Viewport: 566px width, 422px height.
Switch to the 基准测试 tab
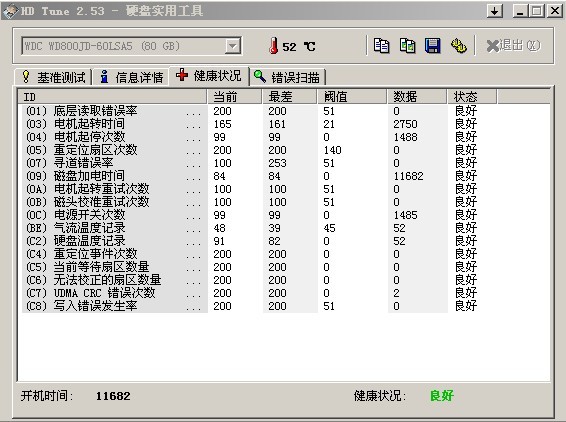tap(53, 77)
